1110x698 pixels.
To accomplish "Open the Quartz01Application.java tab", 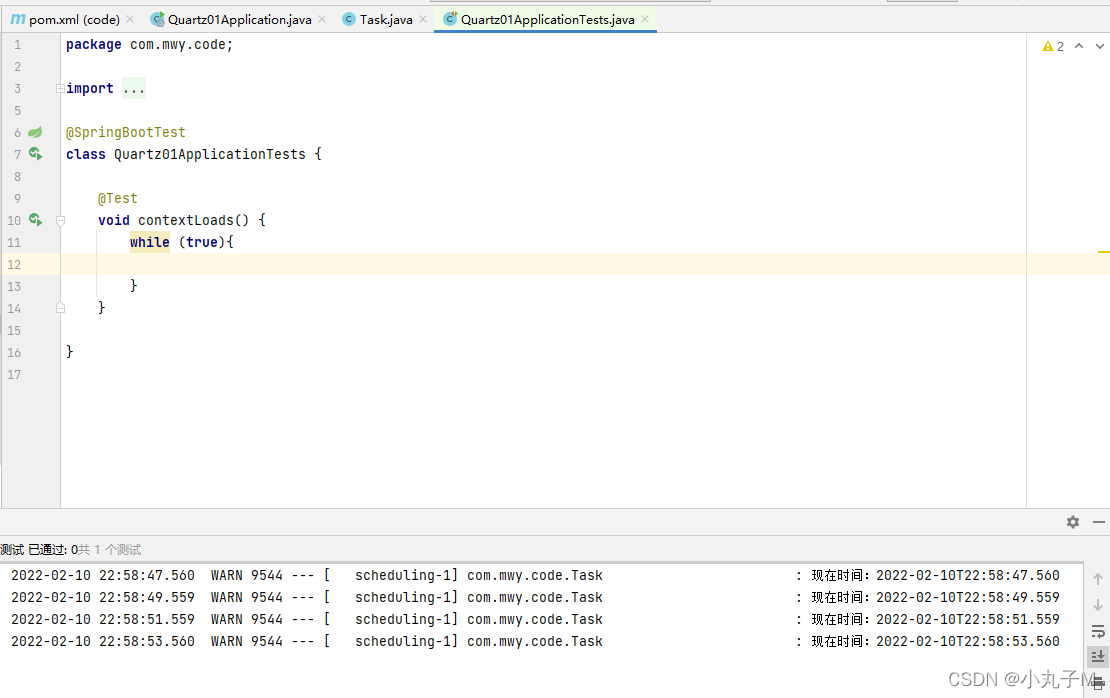I will pyautogui.click(x=232, y=20).
